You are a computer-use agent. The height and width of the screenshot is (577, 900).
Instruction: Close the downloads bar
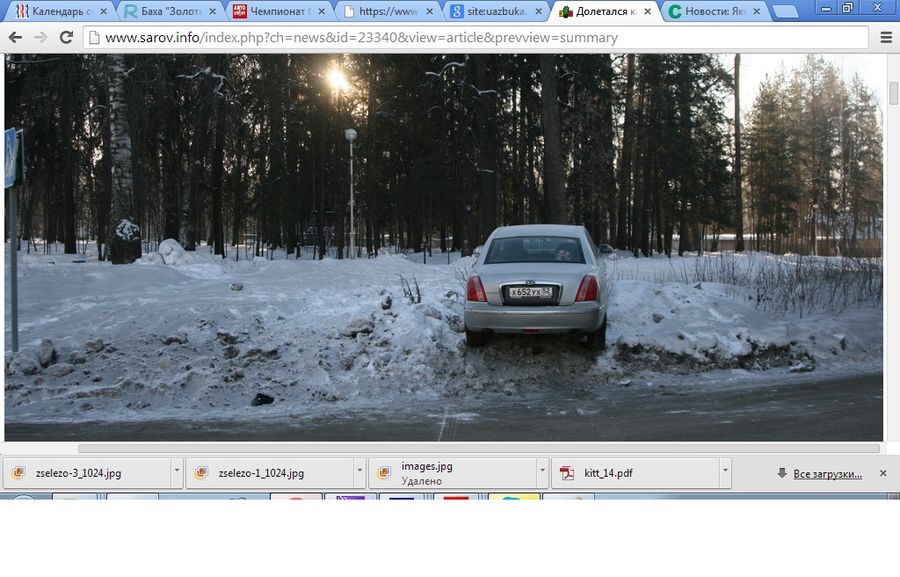click(883, 473)
